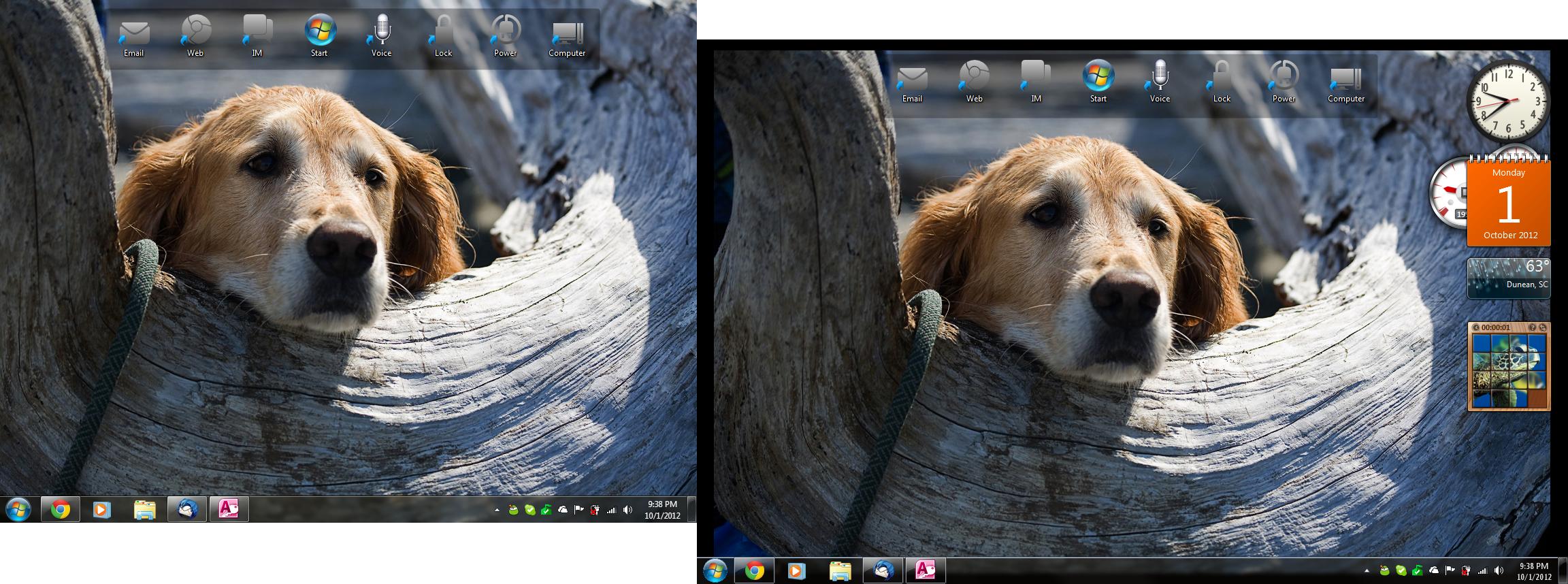Click the picture puzzle question mark icon
The height and width of the screenshot is (584, 1568).
point(1532,327)
